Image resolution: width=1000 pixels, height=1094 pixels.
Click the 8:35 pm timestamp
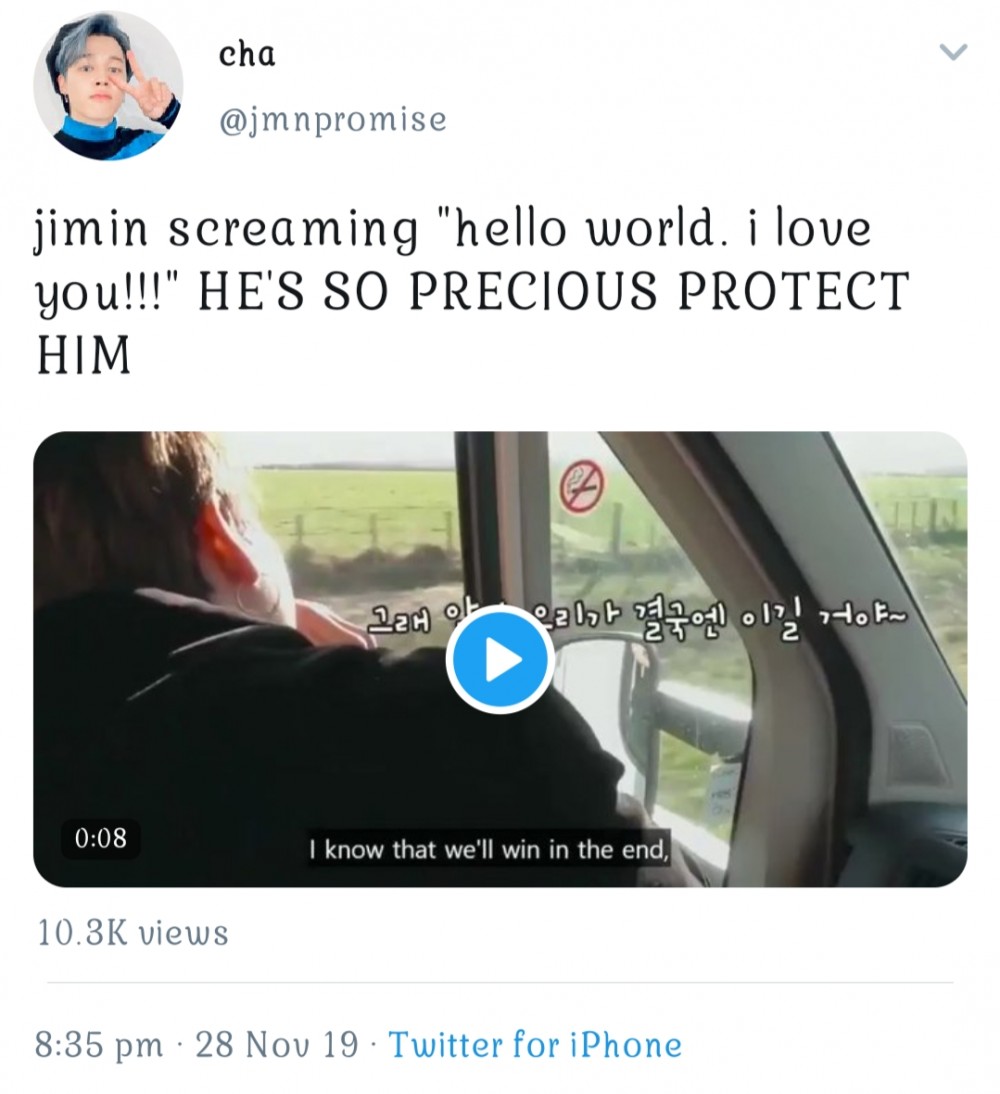[x=99, y=1045]
